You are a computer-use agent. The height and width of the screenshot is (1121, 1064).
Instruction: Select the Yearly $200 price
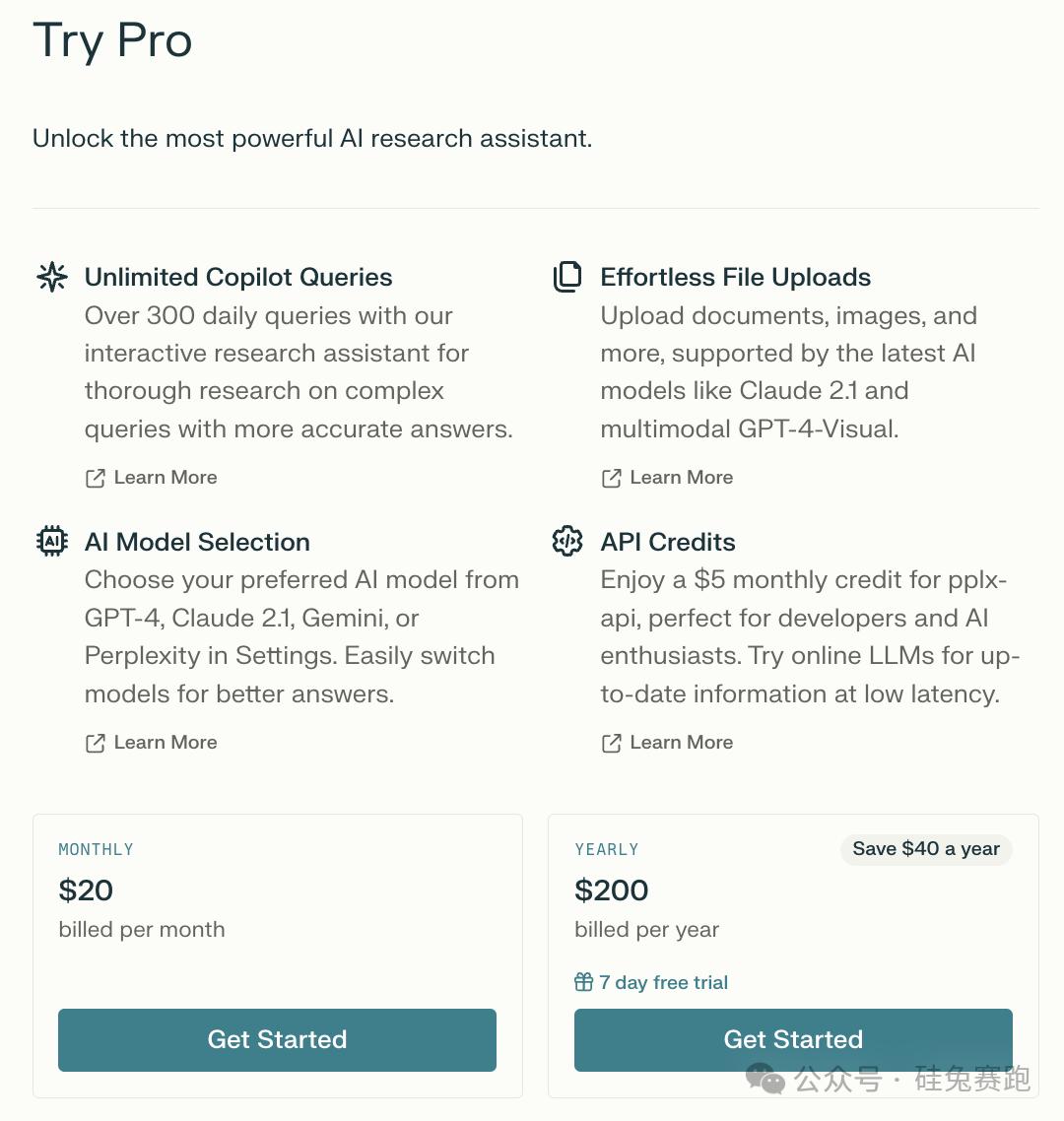click(x=612, y=890)
